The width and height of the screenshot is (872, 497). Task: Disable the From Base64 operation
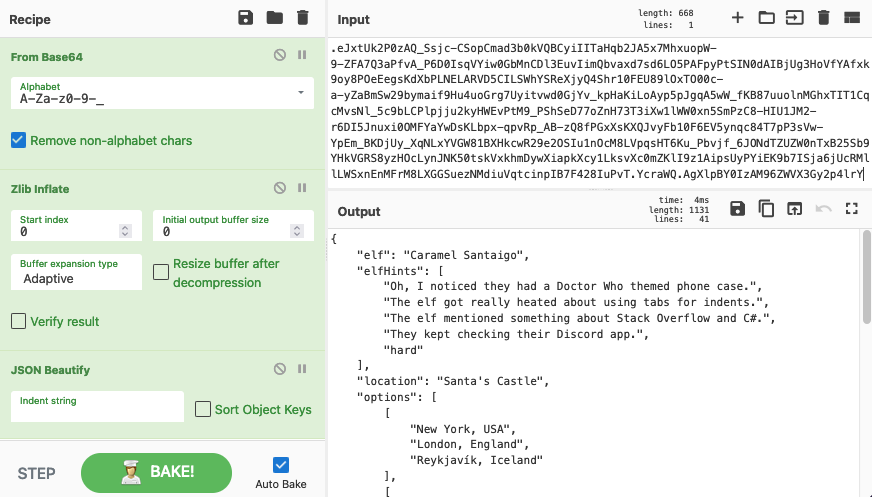click(280, 54)
